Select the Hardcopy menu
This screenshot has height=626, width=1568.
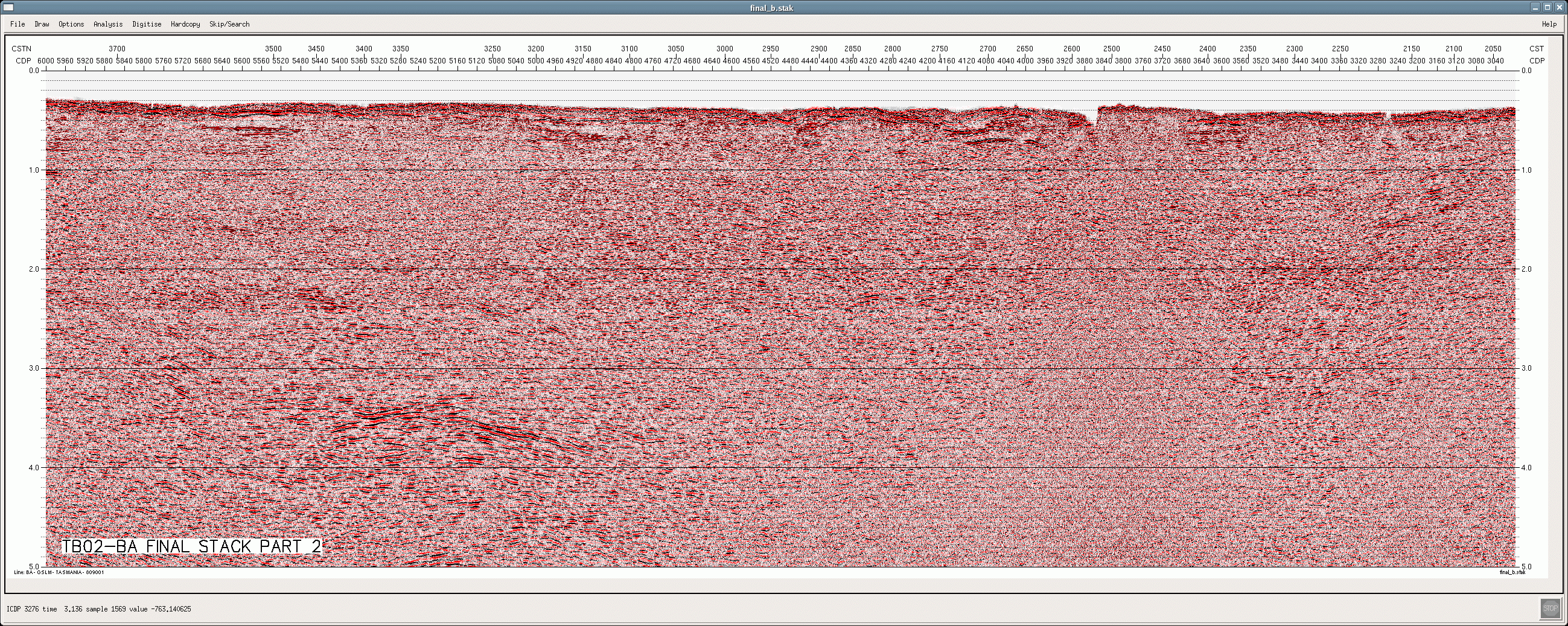185,24
